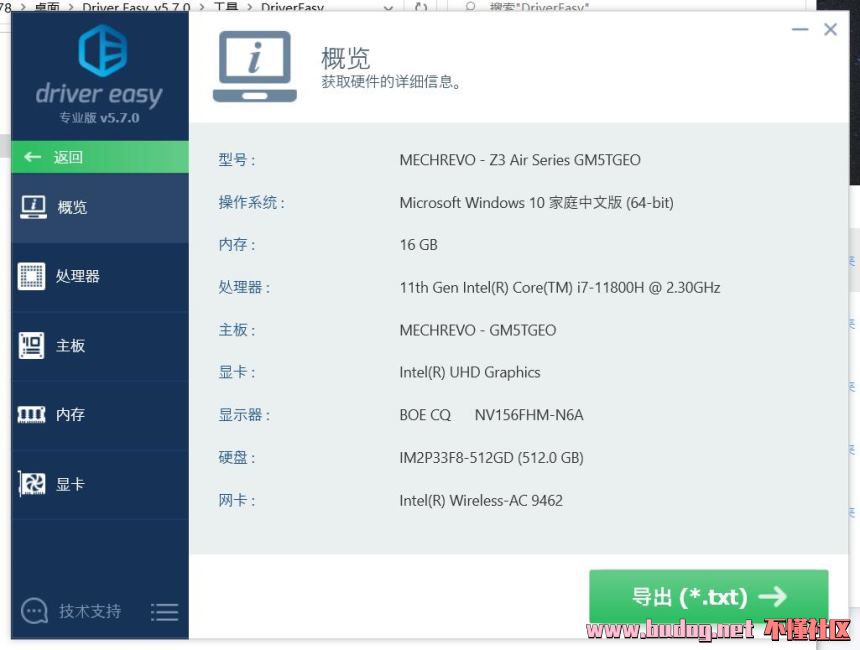Expand the Explorer address bar dropdown
The height and width of the screenshot is (650, 860).
pyautogui.click(x=388, y=8)
